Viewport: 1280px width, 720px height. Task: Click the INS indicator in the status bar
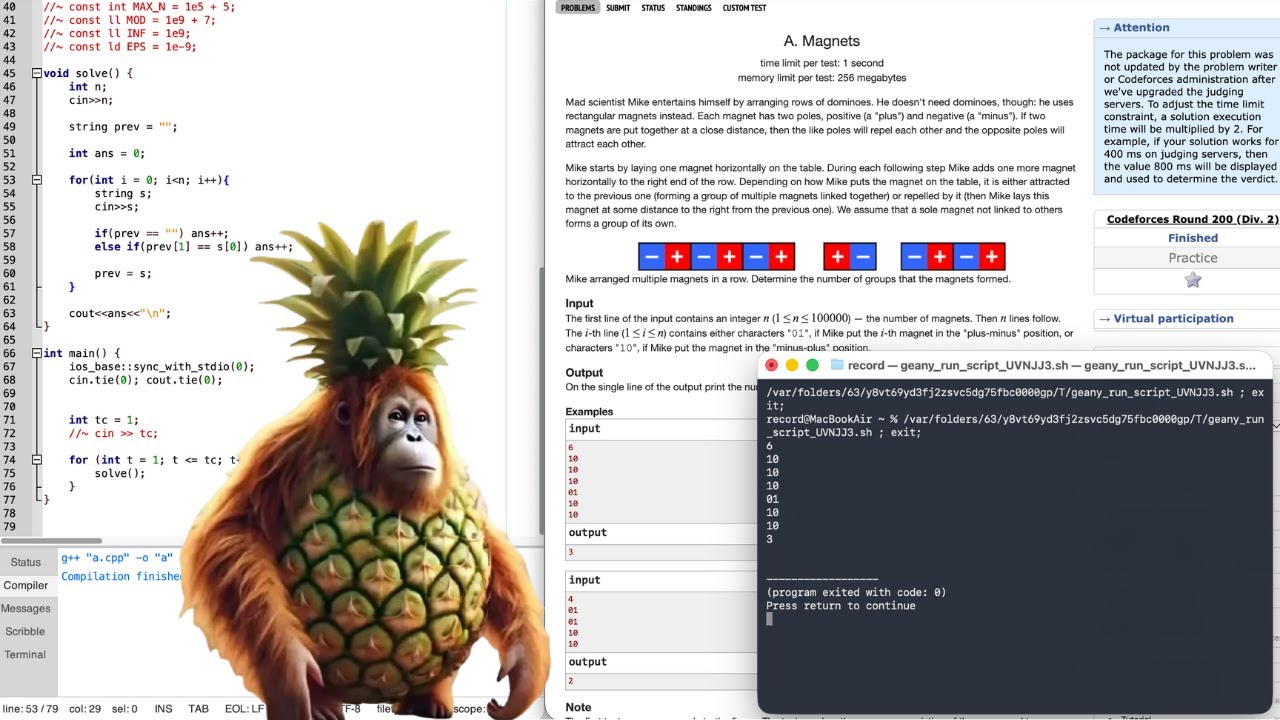(163, 709)
